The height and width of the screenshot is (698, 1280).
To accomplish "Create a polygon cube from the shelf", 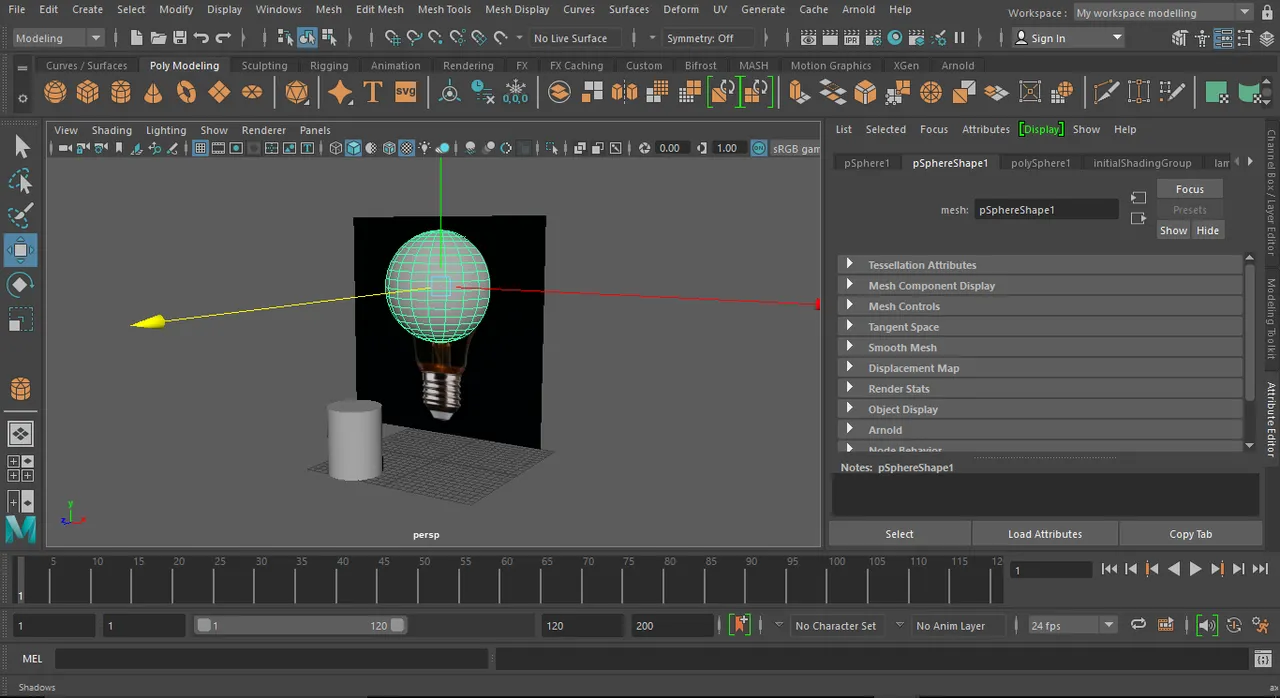I will (x=88, y=93).
